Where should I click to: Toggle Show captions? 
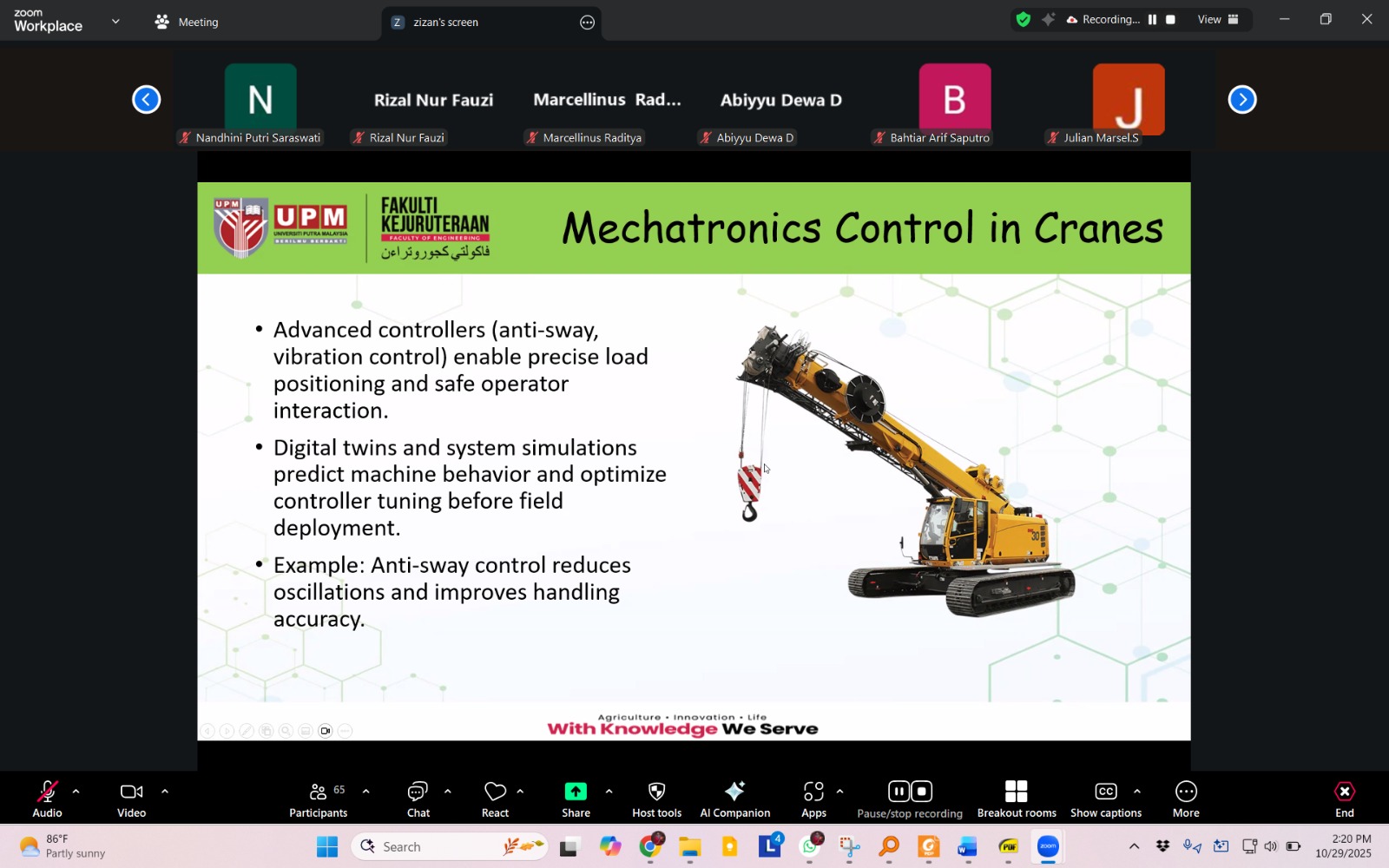[1105, 799]
